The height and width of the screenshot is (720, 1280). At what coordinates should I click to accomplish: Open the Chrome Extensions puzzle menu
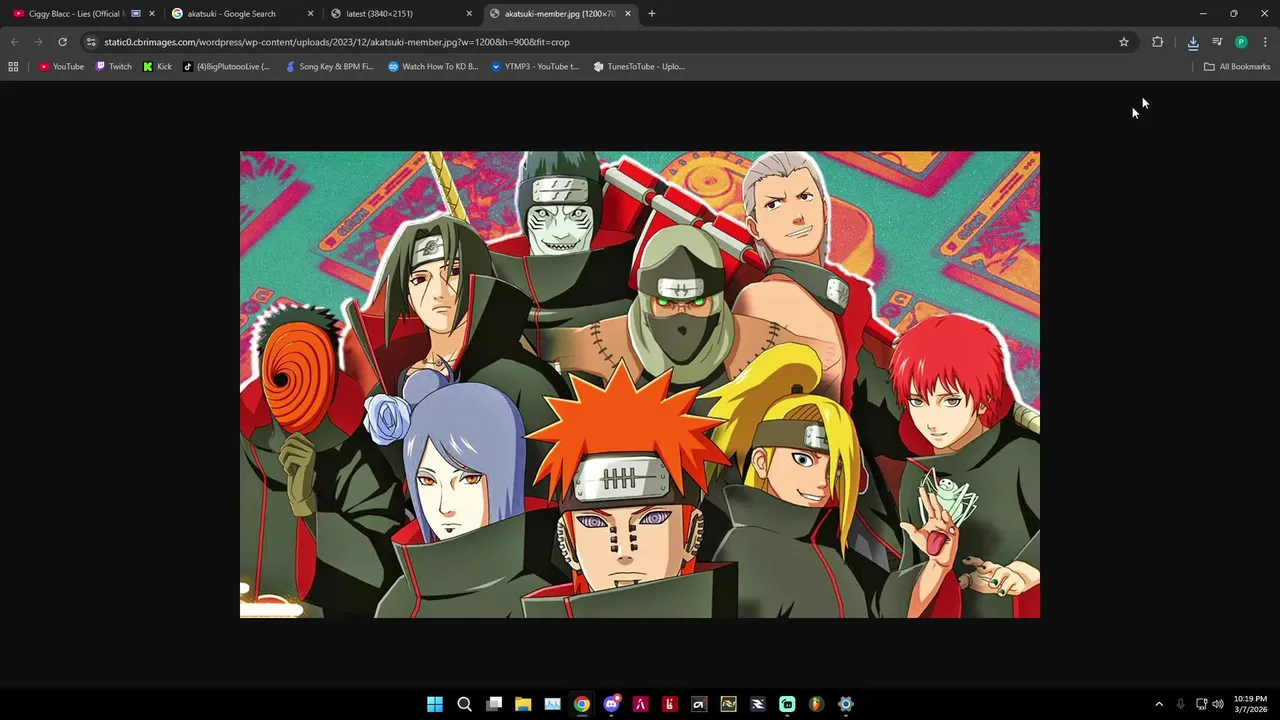(1158, 42)
